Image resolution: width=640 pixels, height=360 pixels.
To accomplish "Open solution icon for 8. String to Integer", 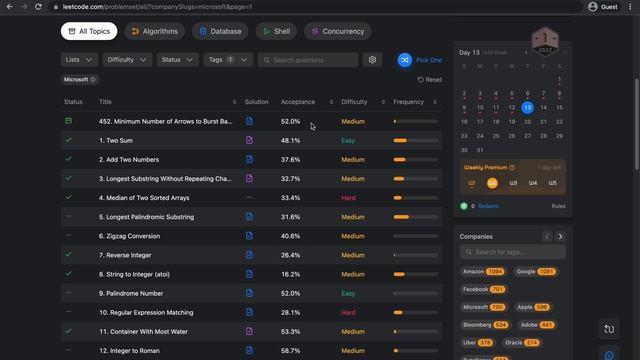I will pos(249,274).
